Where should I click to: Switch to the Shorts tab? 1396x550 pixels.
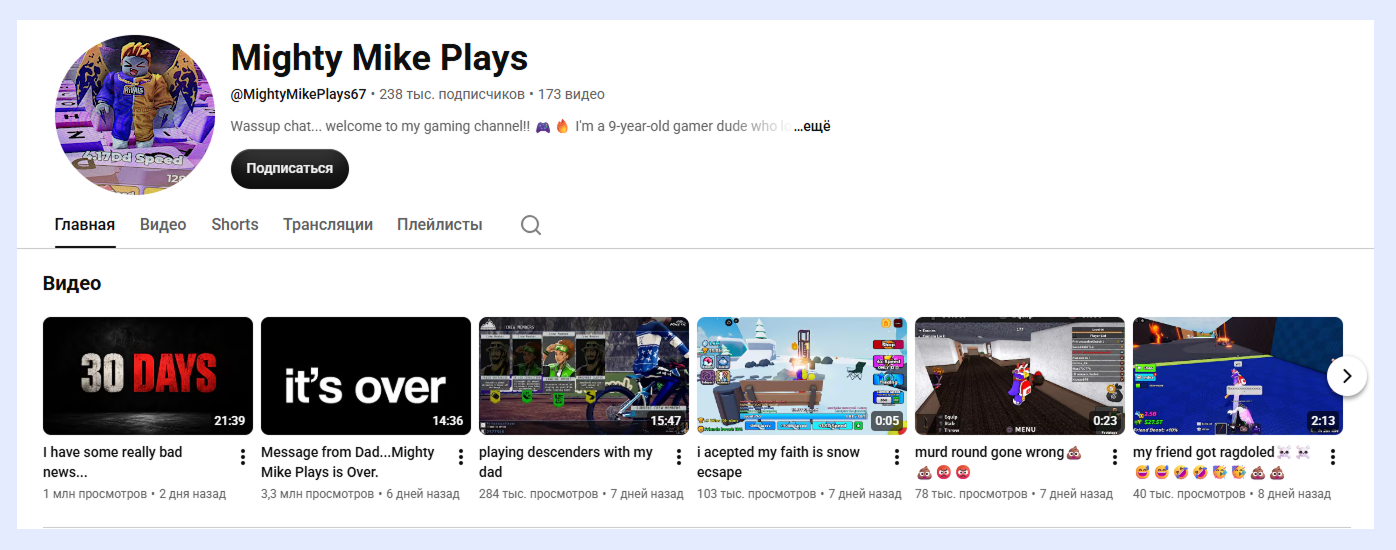[x=235, y=225]
